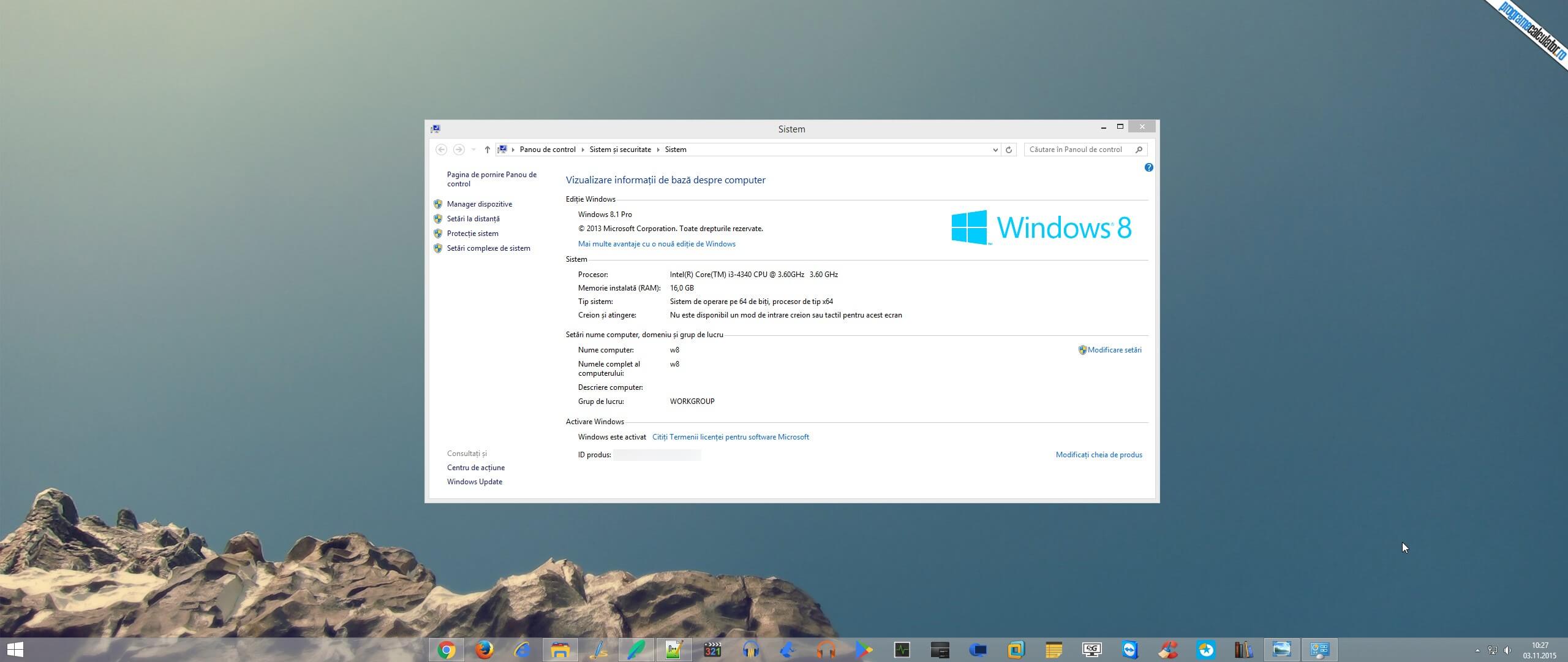Launch Firefox from the taskbar

[484, 650]
